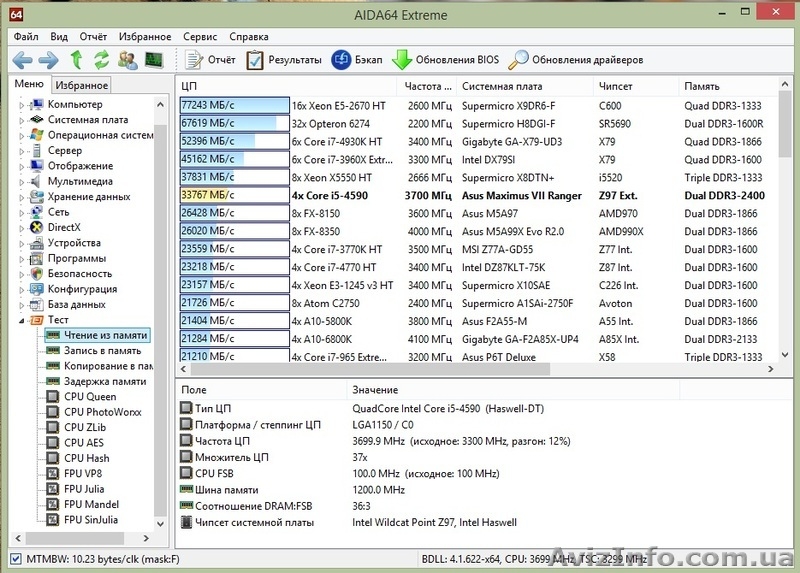
Task: Toggle the status bar MTMBW checkbox
Action: click(x=15, y=558)
